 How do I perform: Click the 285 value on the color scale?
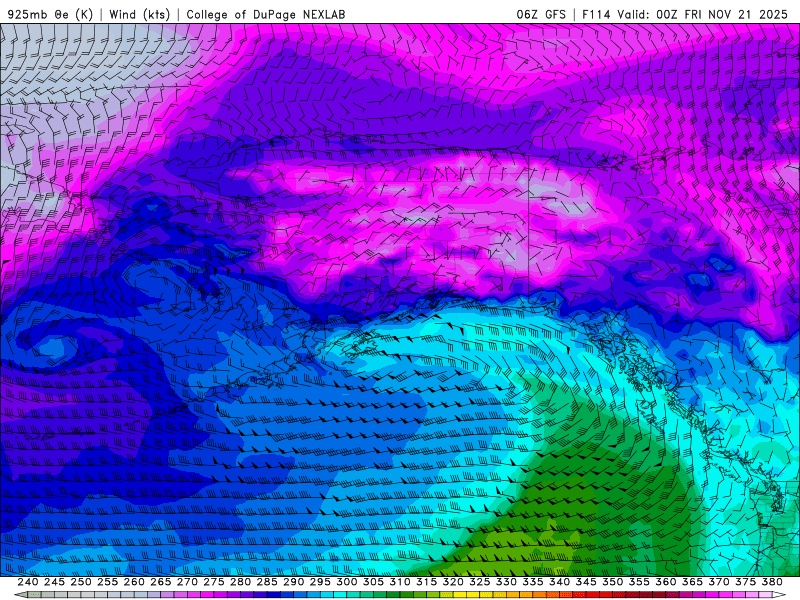(x=267, y=582)
